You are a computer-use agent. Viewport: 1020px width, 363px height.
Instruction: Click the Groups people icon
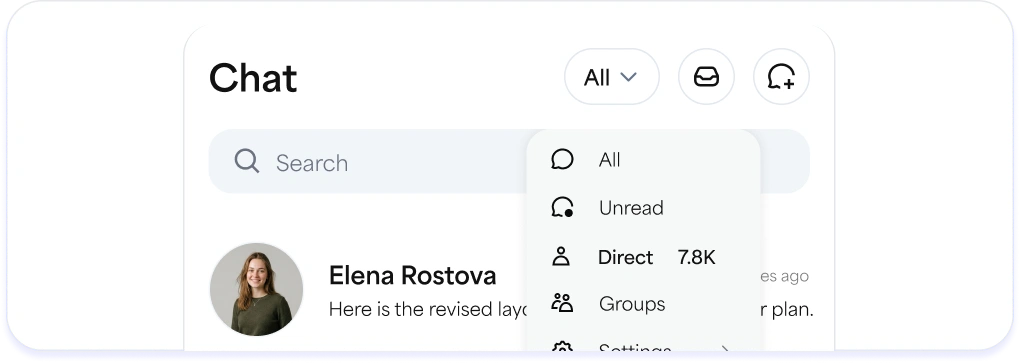tap(562, 303)
